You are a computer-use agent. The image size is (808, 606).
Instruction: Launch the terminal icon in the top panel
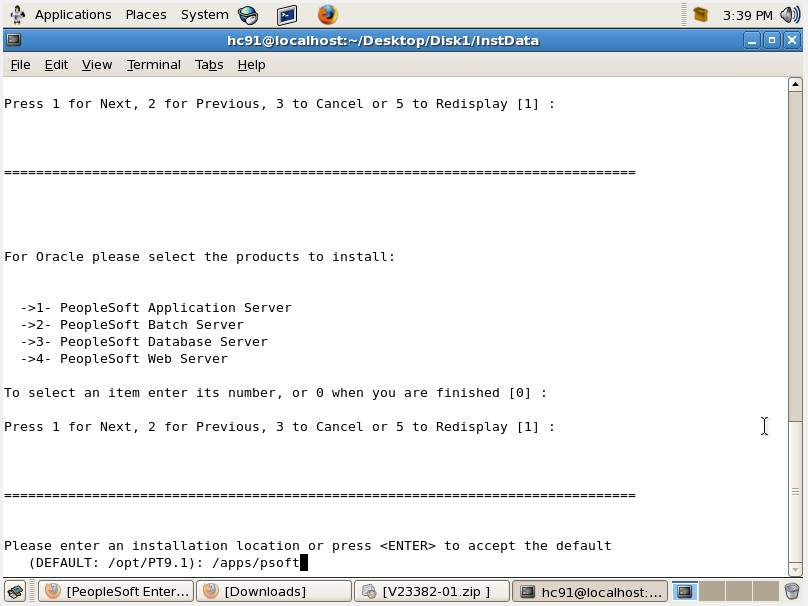pyautogui.click(x=288, y=14)
